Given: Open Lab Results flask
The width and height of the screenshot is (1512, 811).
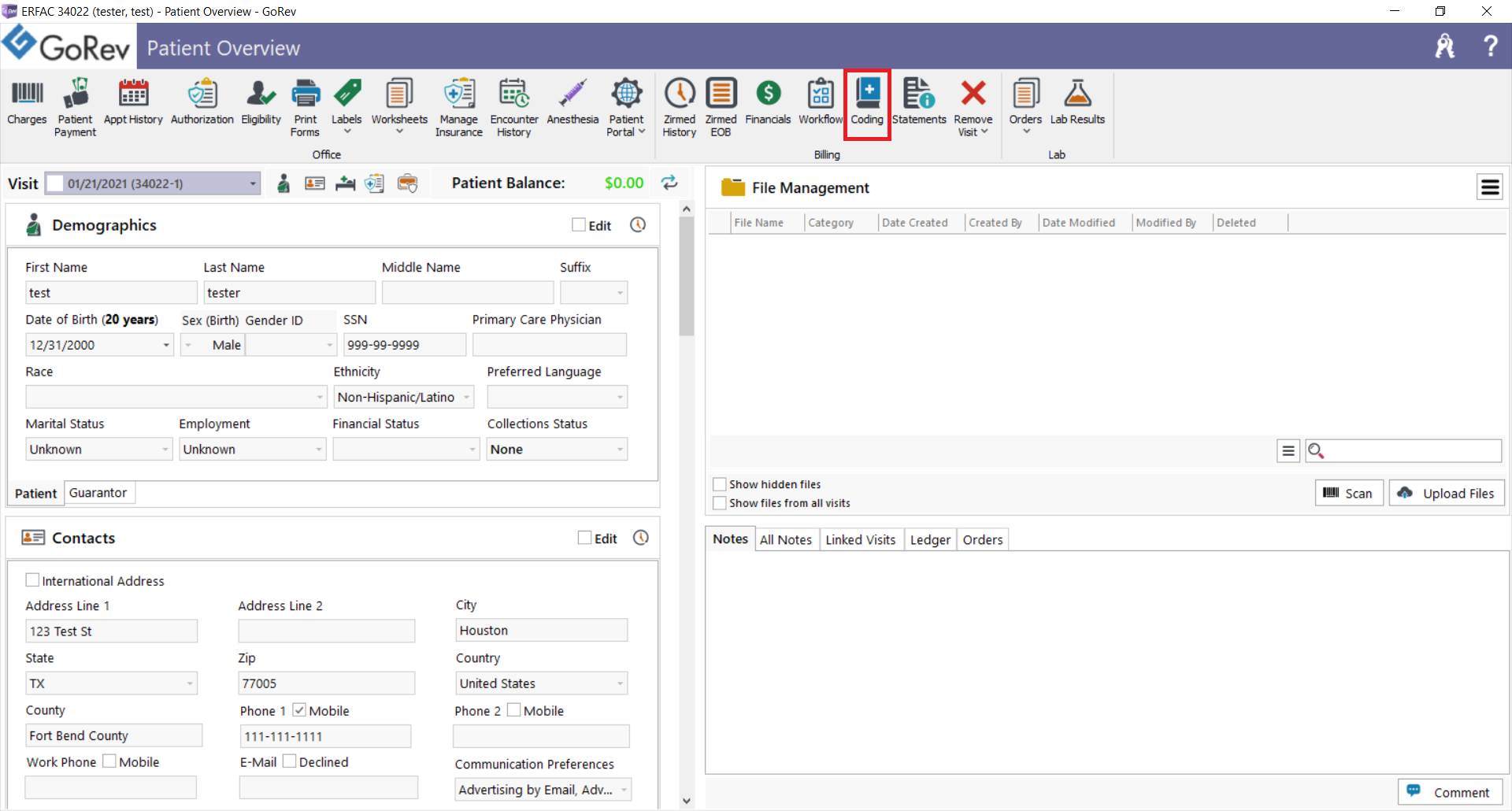Looking at the screenshot, I should pos(1077,102).
